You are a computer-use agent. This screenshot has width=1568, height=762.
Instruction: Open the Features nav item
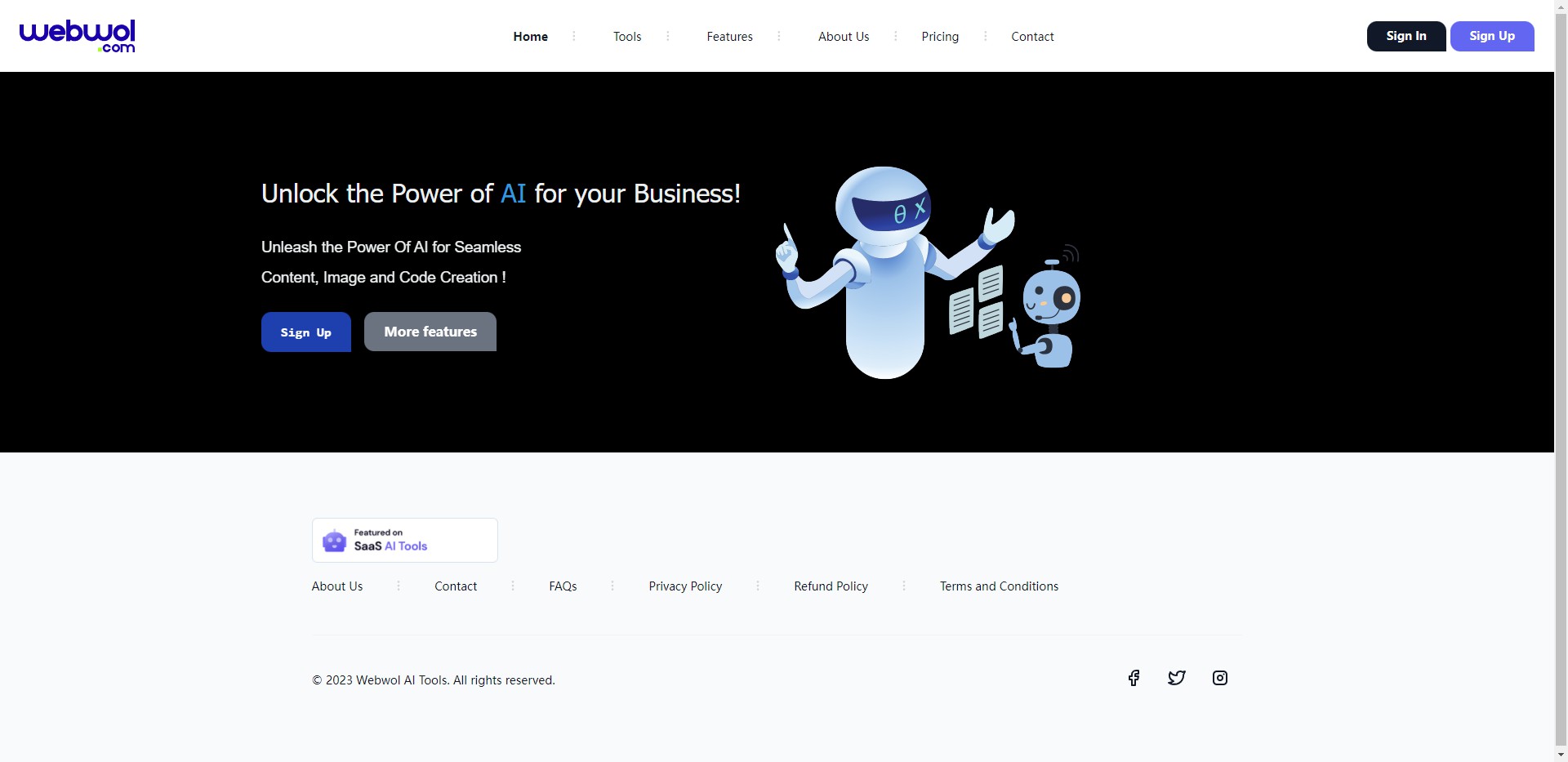point(730,37)
